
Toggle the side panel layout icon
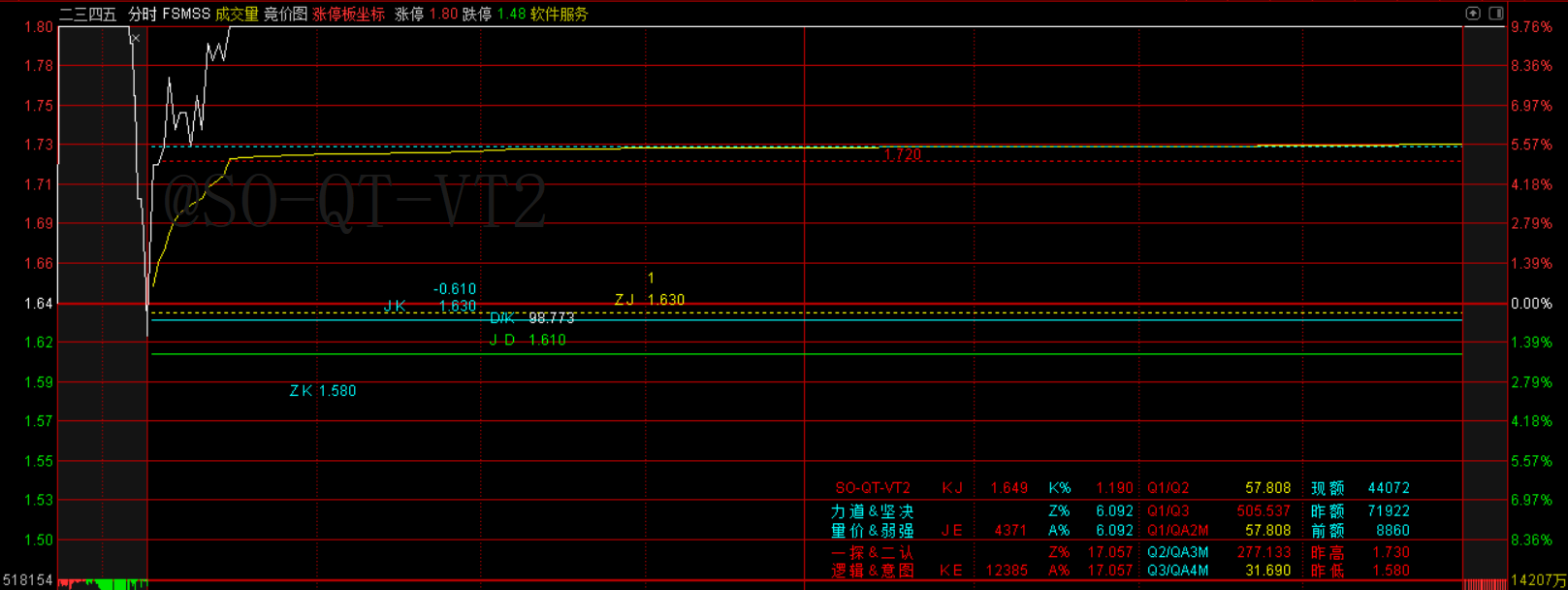(1496, 14)
